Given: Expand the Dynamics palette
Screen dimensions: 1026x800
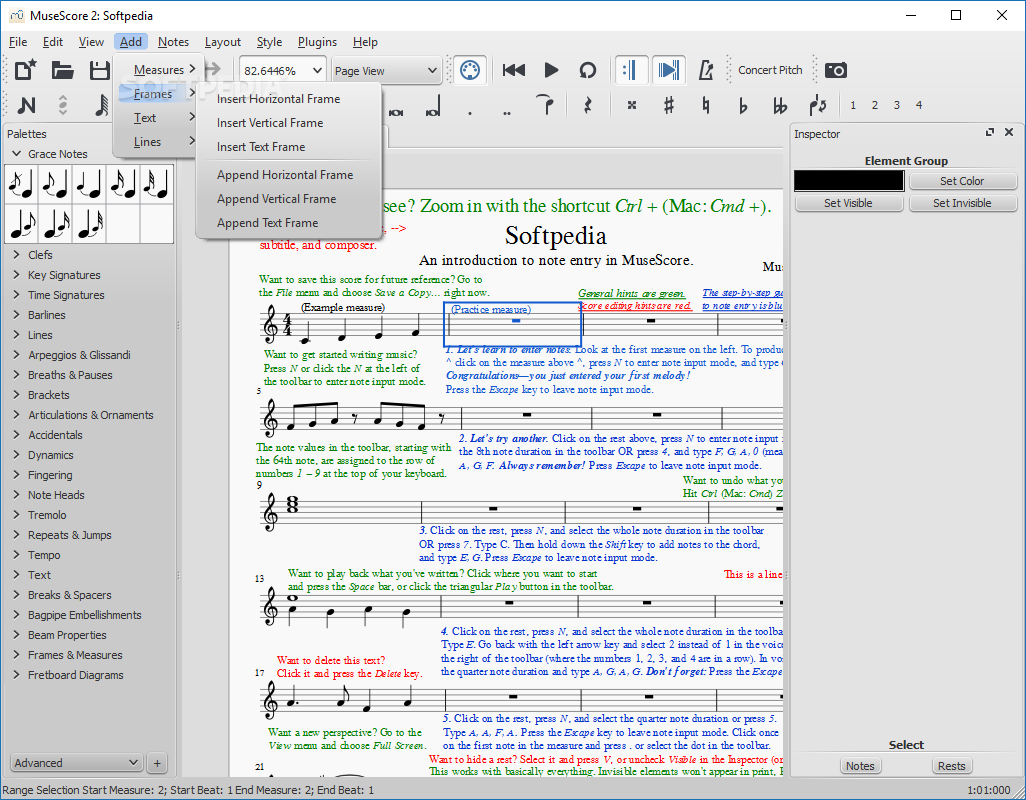Looking at the screenshot, I should (17, 455).
